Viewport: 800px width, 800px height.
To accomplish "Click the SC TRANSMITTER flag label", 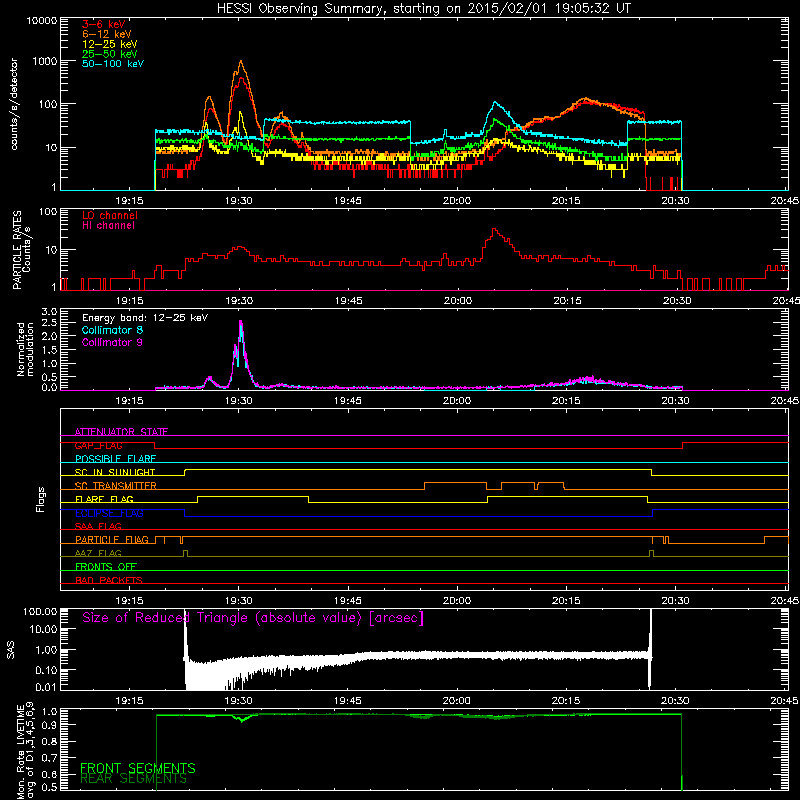I will (x=116, y=486).
